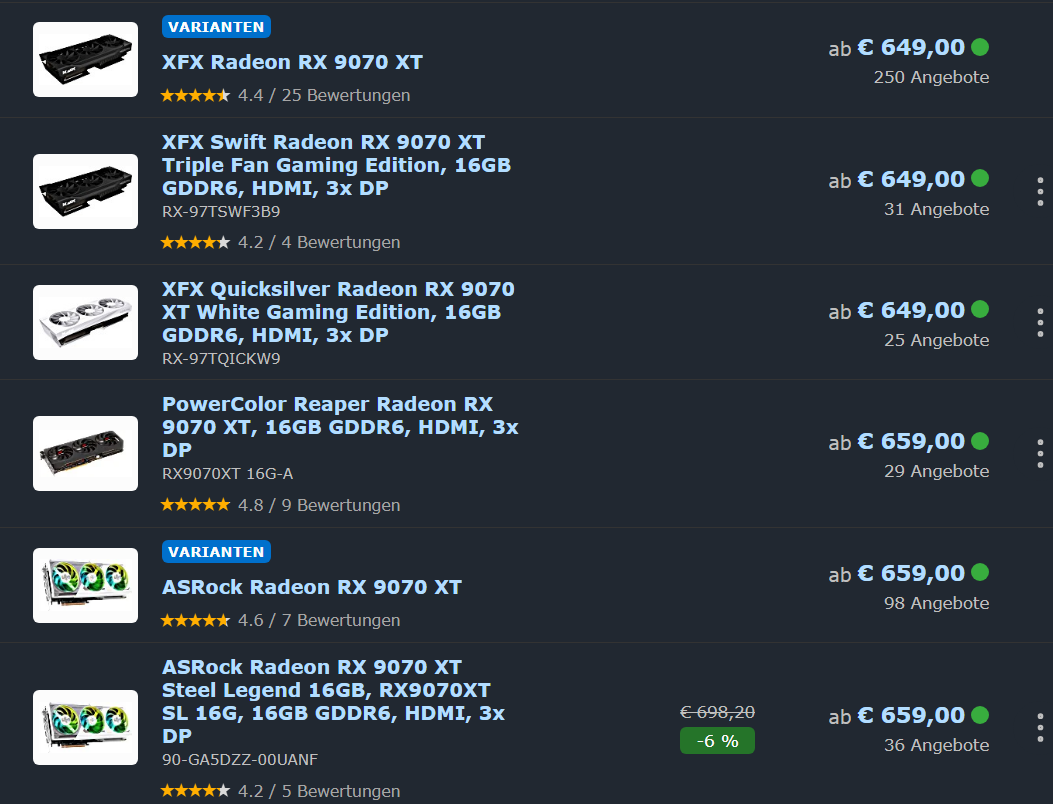The width and height of the screenshot is (1053, 804).
Task: Click model number RX-97TSWF3B9
Action: [221, 212]
